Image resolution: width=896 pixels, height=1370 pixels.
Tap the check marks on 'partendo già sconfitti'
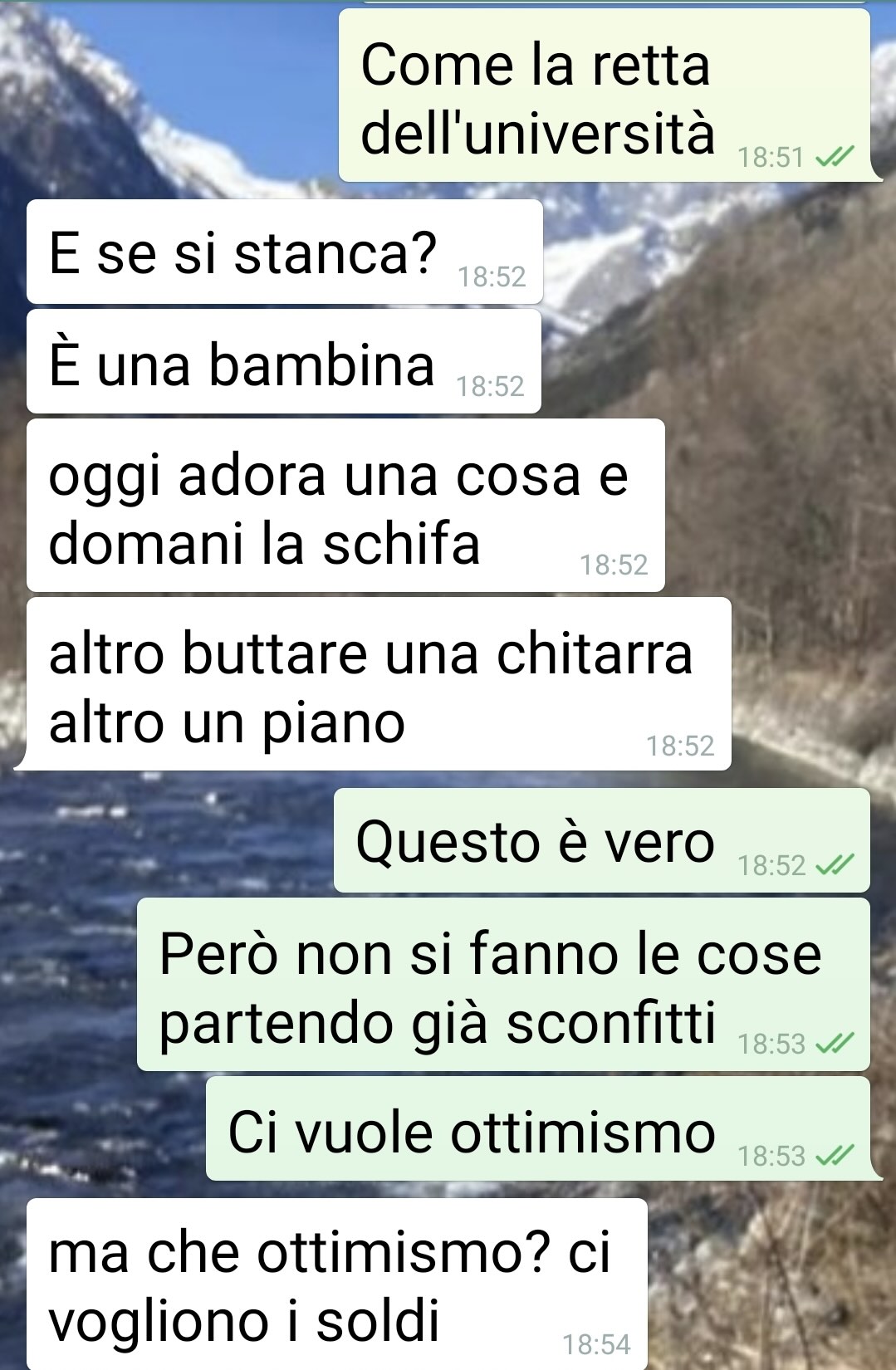(835, 1043)
